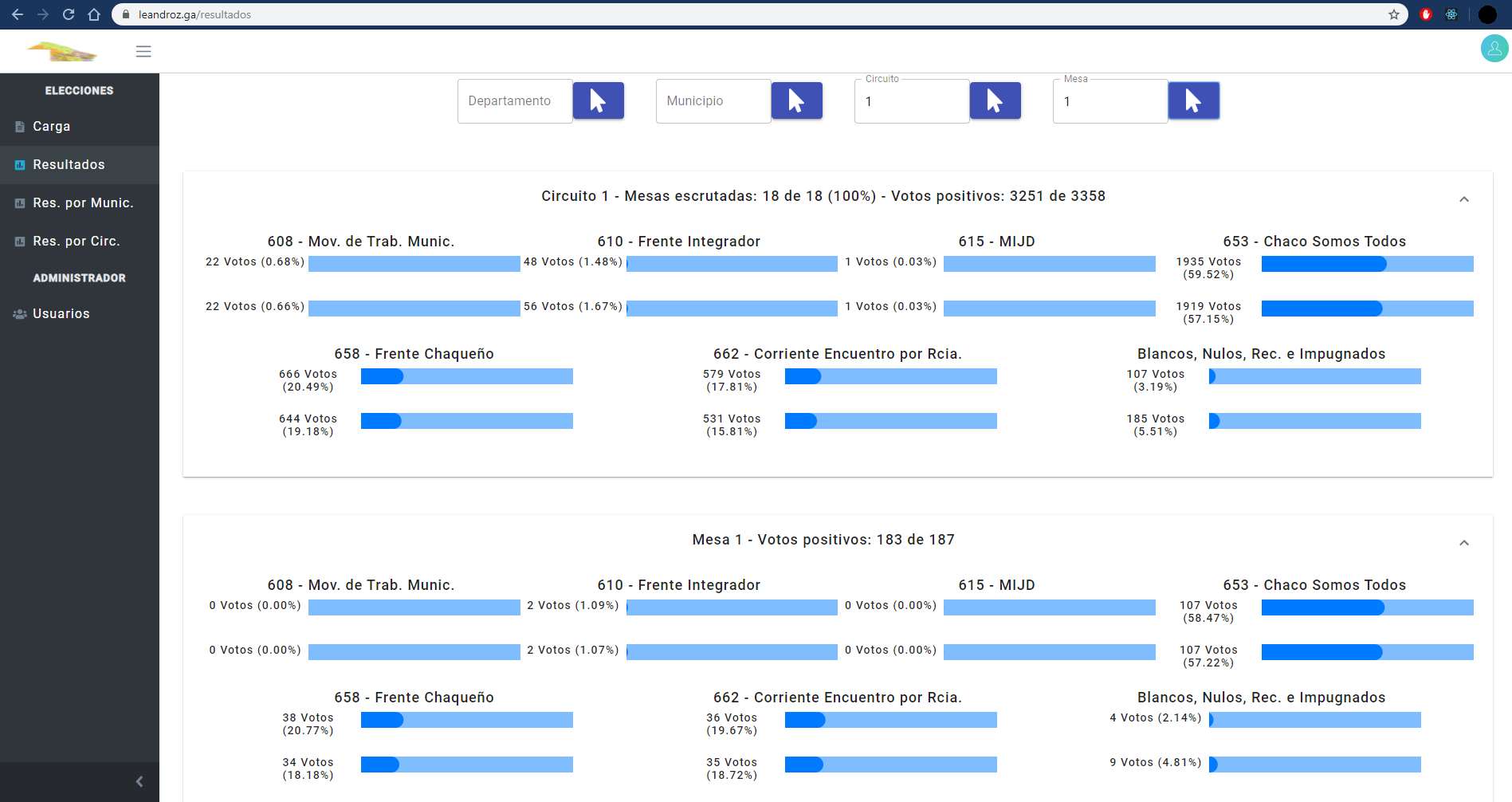Click the cursor button next to Circuito

point(996,100)
